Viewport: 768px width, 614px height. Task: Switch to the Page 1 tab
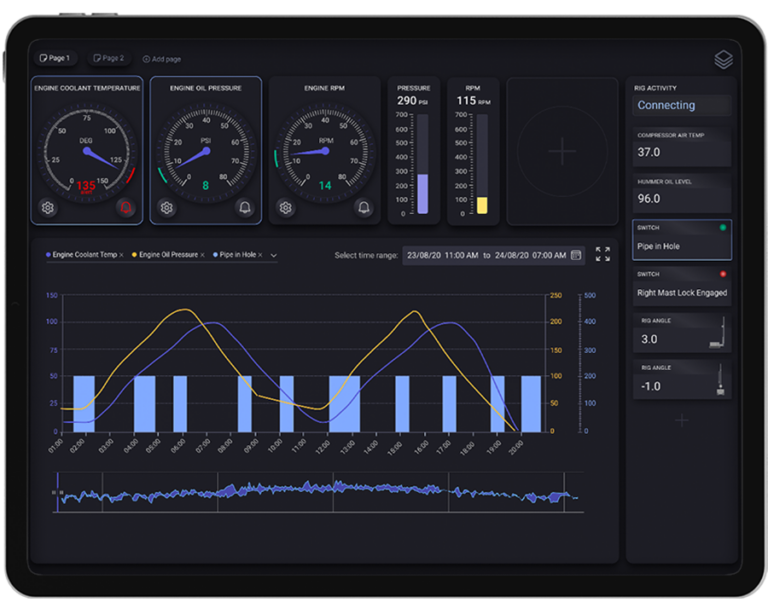click(55, 59)
